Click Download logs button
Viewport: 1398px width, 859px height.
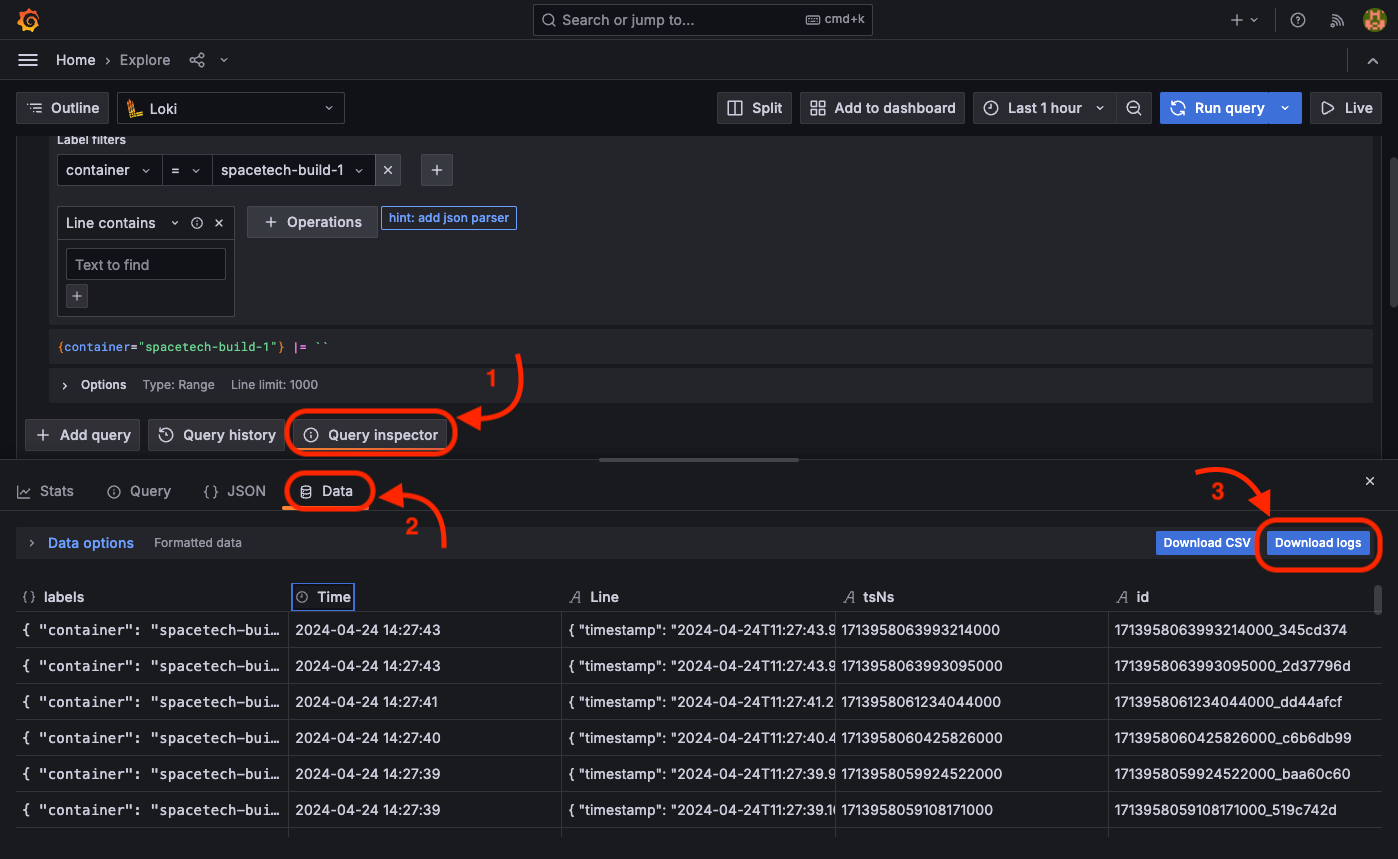click(x=1318, y=543)
